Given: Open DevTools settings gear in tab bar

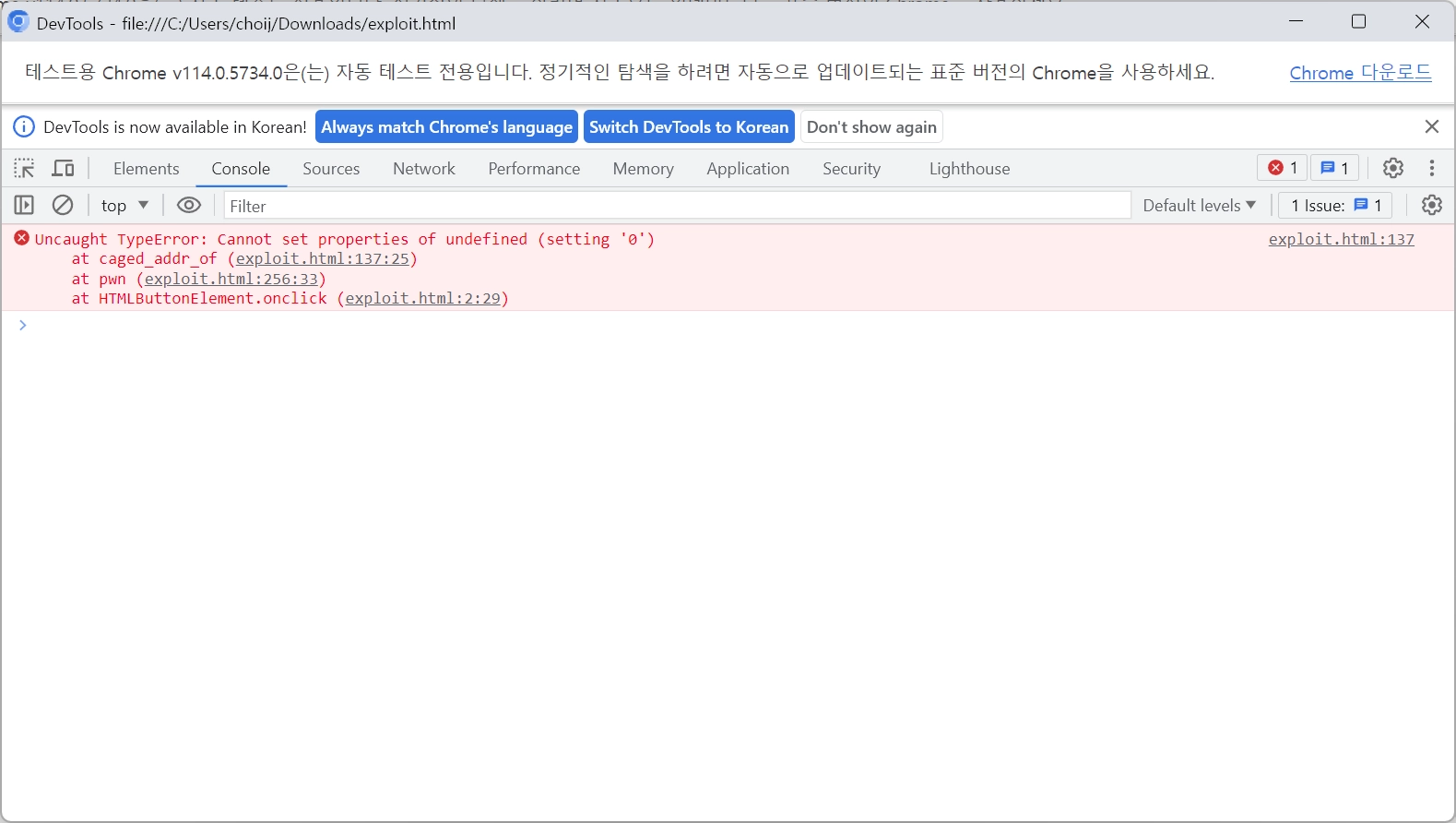Looking at the screenshot, I should pos(1393,168).
